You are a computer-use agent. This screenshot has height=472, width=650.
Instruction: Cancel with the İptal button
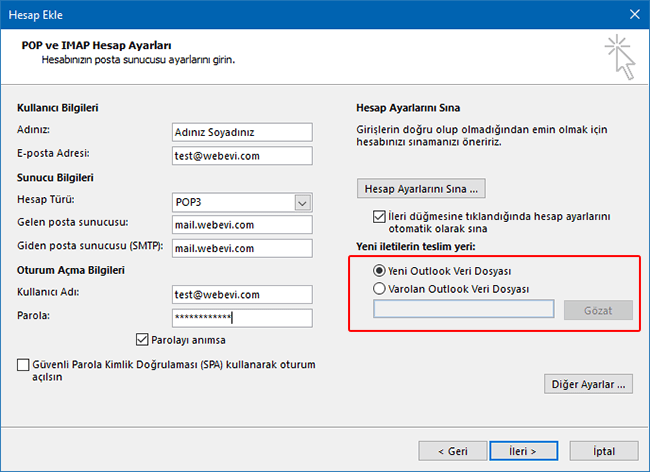pos(602,449)
